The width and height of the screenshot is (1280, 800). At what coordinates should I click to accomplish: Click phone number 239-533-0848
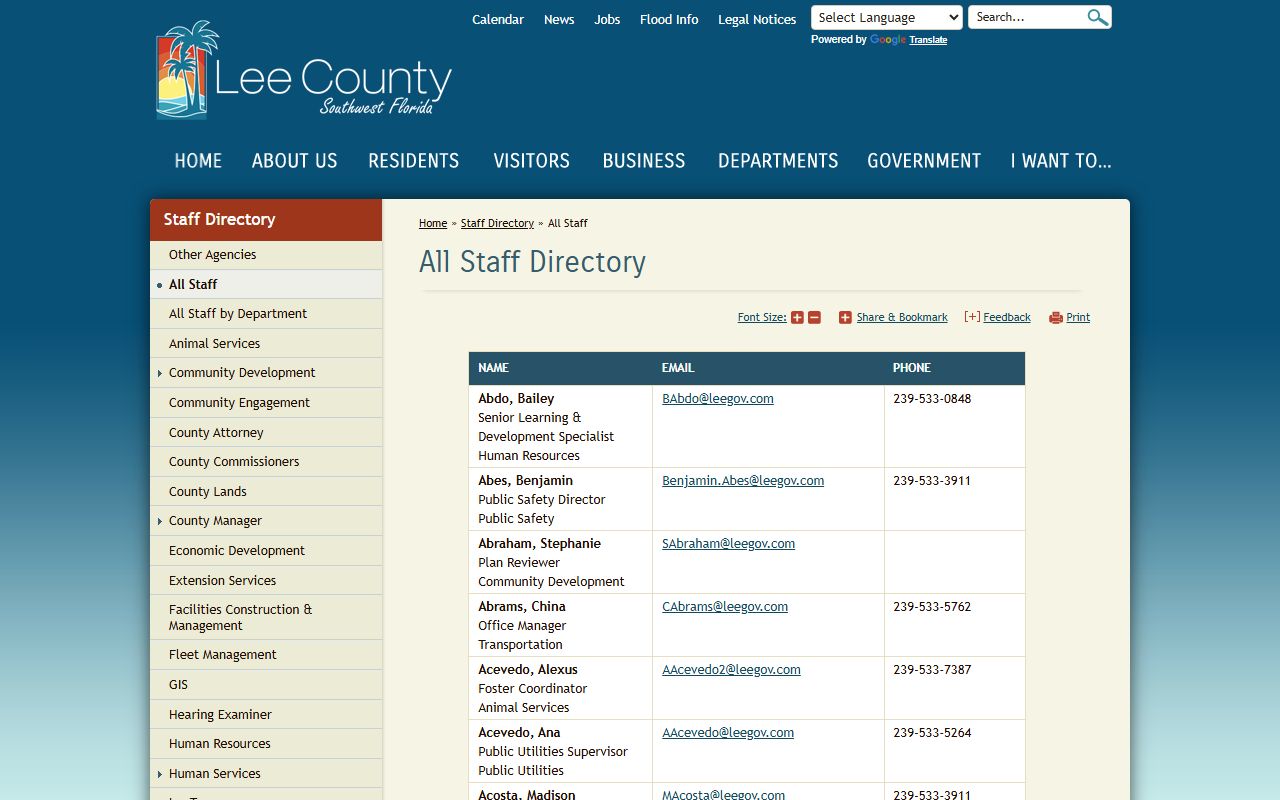932,398
